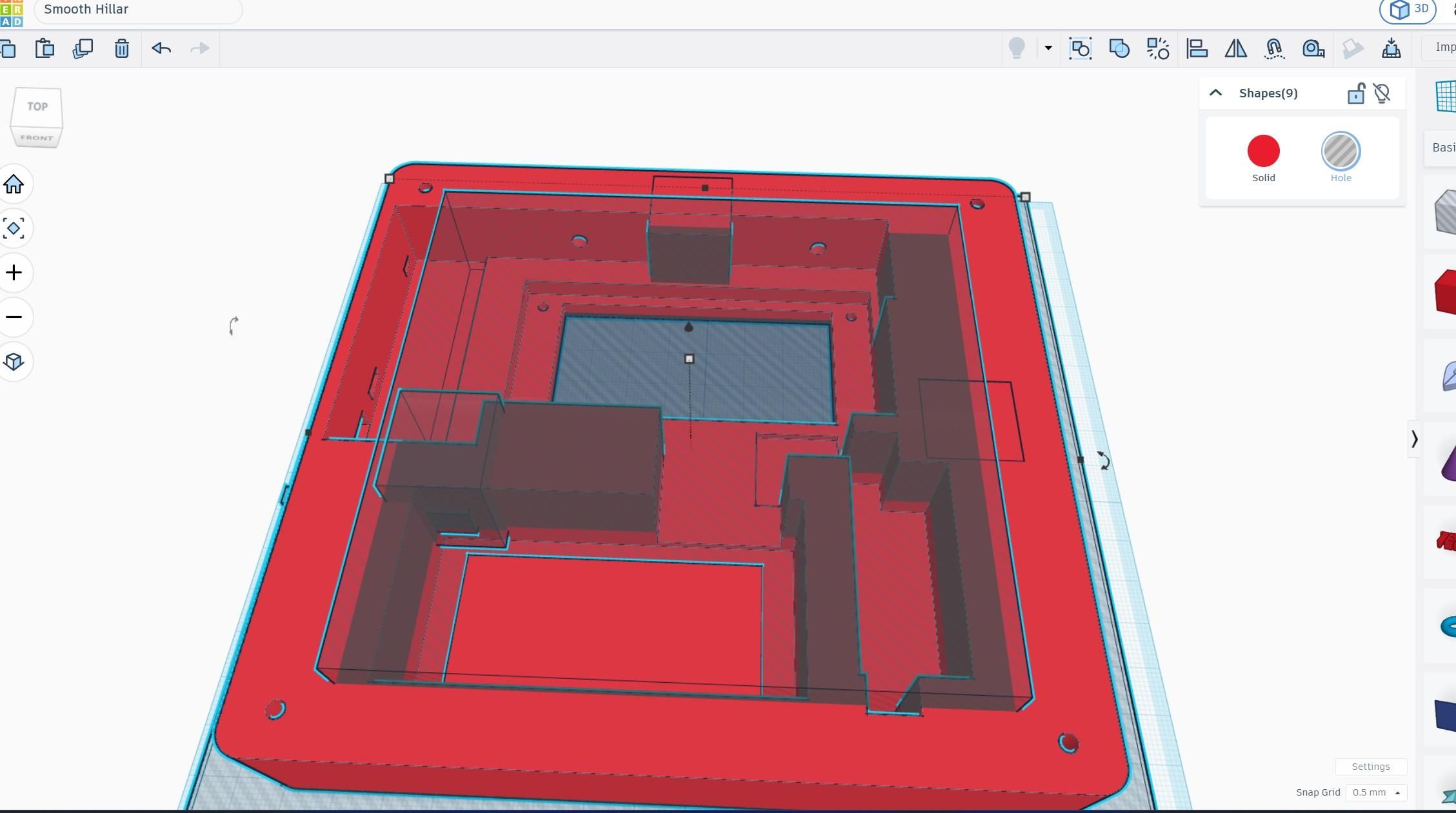Click the black cone height handle
The image size is (1456, 813).
[688, 328]
